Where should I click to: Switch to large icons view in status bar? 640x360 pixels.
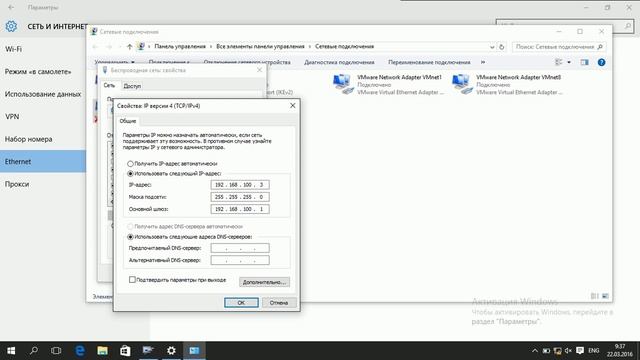[605, 296]
